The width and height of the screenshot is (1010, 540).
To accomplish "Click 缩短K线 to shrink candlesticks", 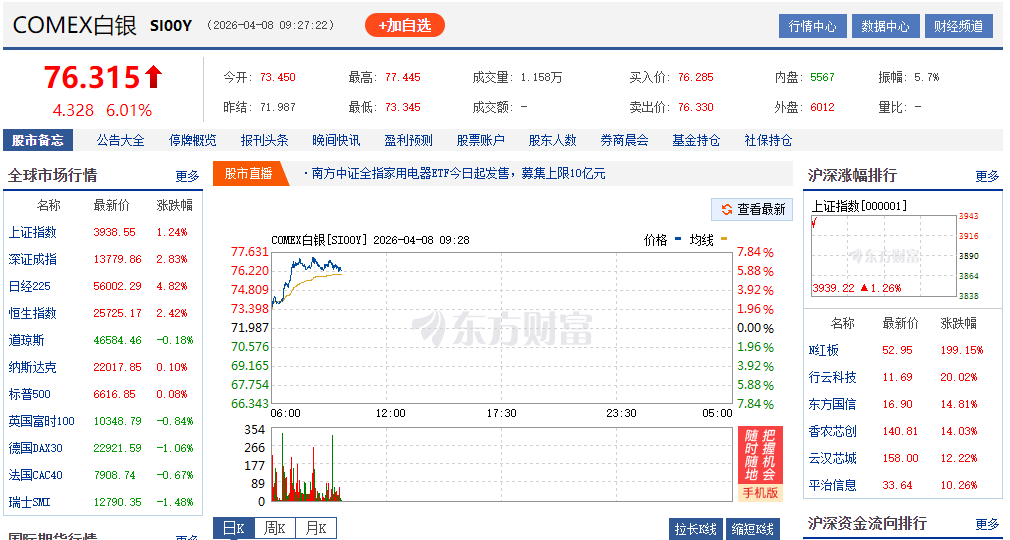I will [x=752, y=529].
